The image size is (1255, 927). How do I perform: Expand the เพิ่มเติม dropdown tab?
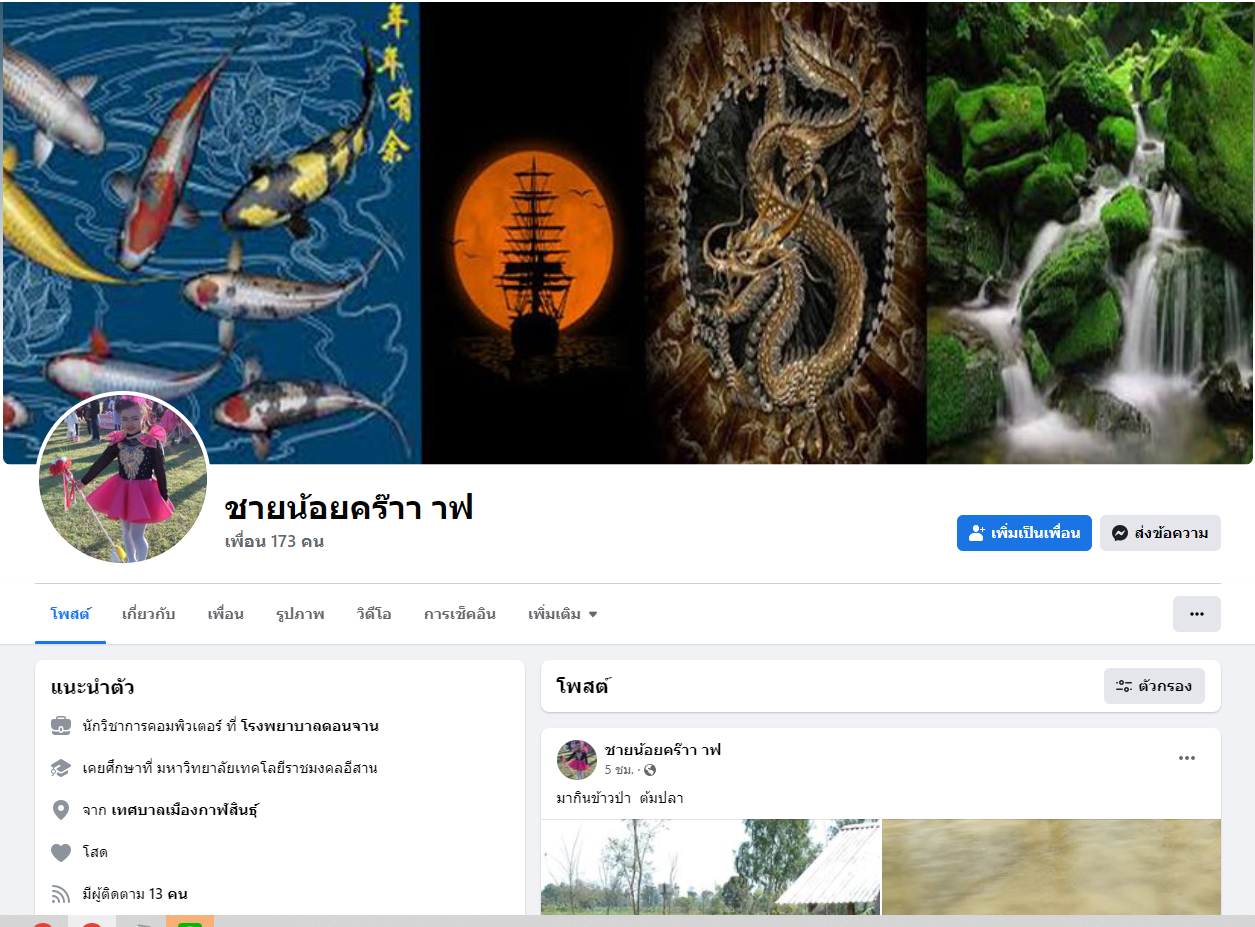tap(563, 614)
